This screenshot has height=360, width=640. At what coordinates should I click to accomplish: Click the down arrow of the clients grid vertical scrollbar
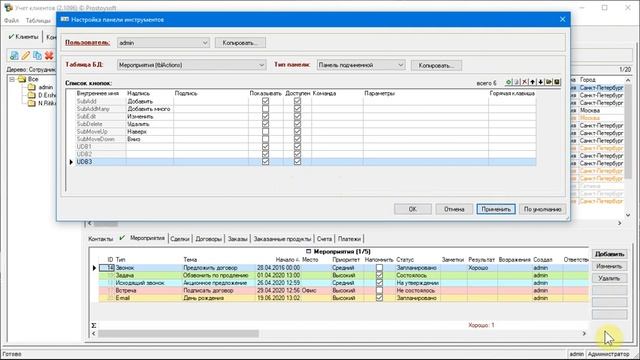click(628, 215)
